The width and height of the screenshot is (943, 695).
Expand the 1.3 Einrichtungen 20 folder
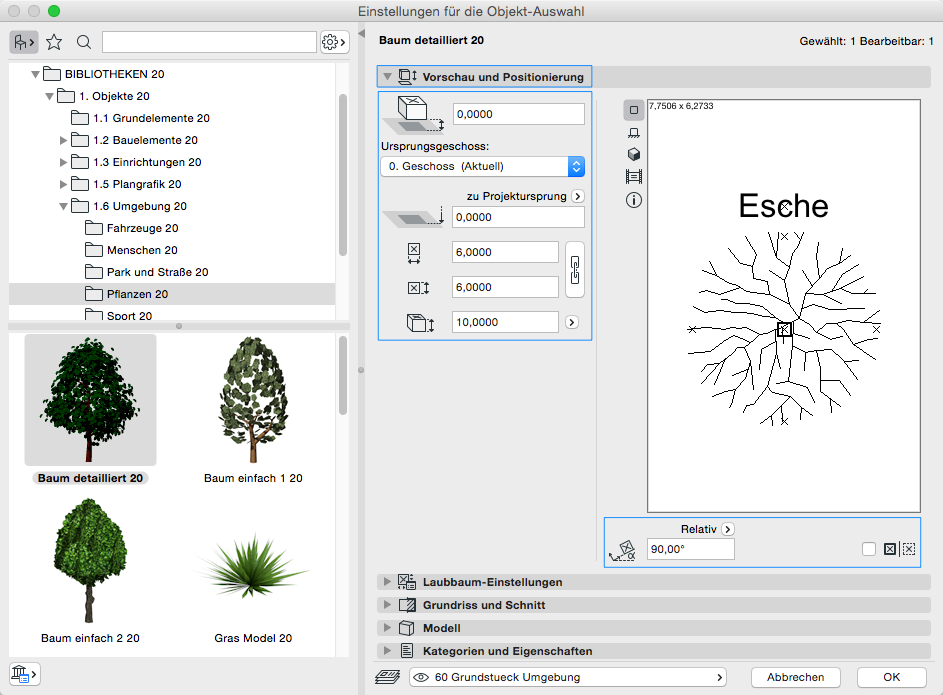(64, 162)
